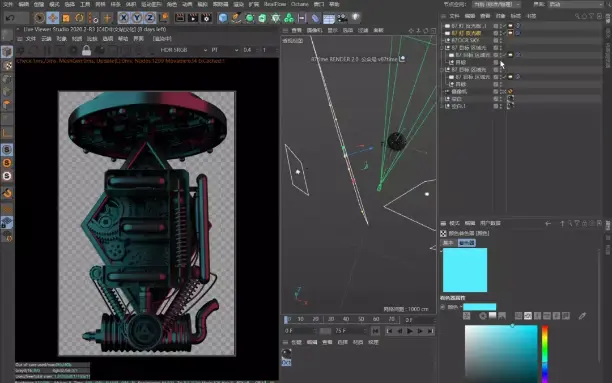The image size is (612, 383).
Task: Click the Octane light tag on highlighted light
Action: 510,33
